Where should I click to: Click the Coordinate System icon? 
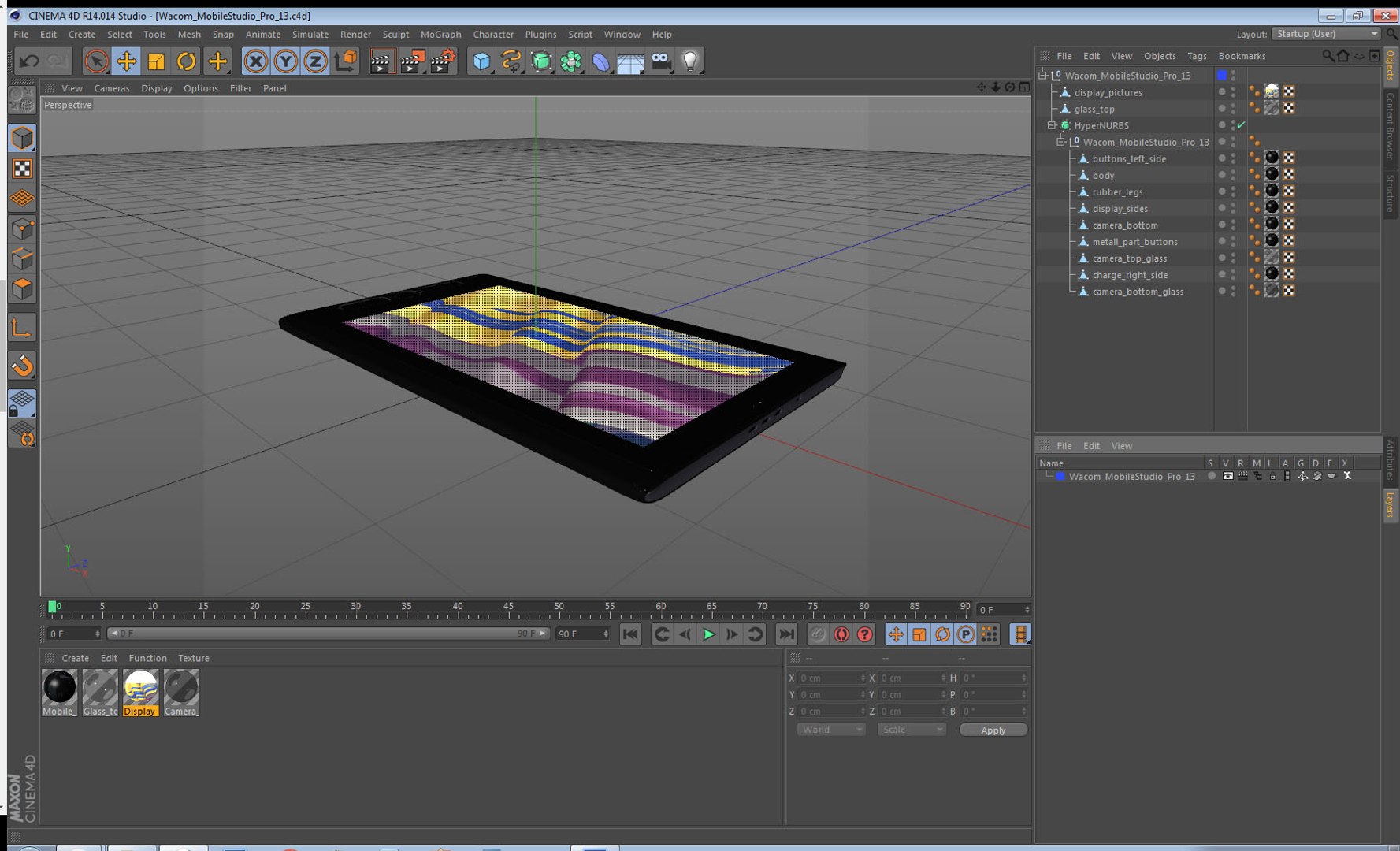tap(346, 61)
